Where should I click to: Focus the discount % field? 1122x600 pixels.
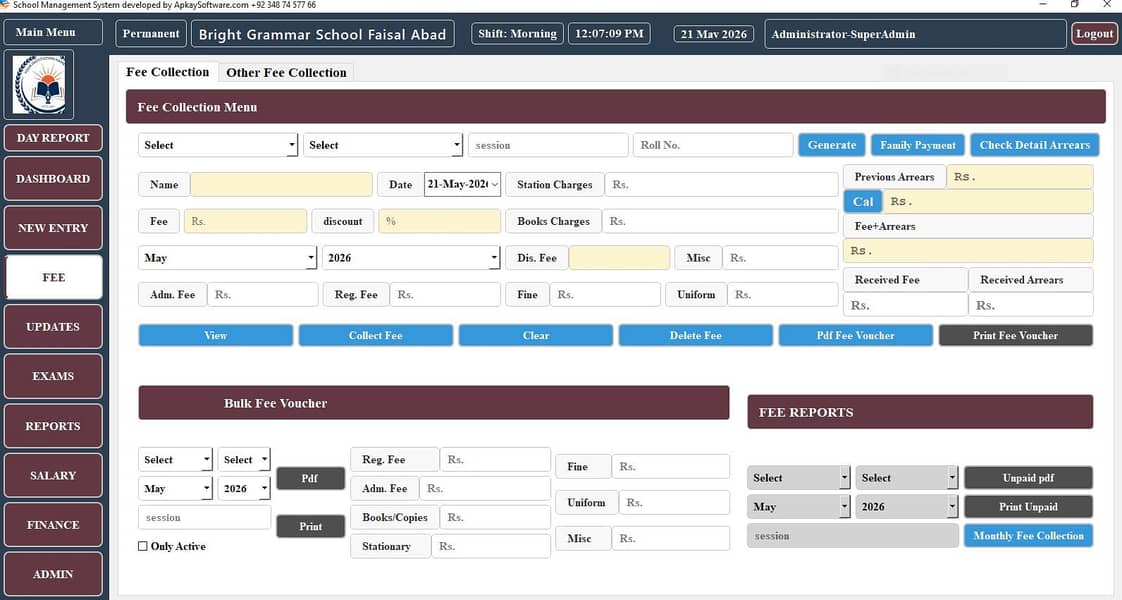(x=439, y=222)
